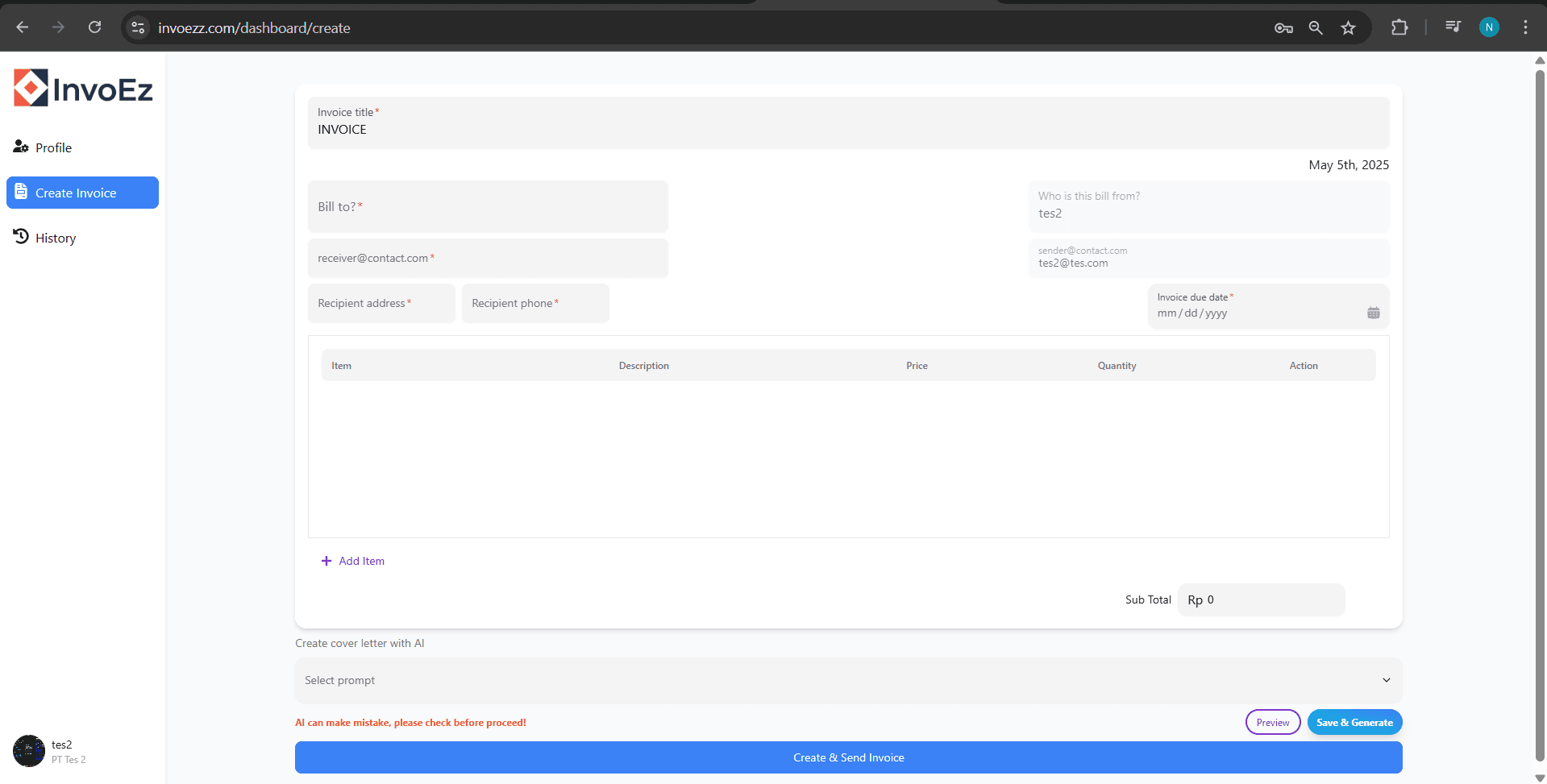Click the "Bill to?" input field
Screen dimensions: 1547x784
click(487, 206)
